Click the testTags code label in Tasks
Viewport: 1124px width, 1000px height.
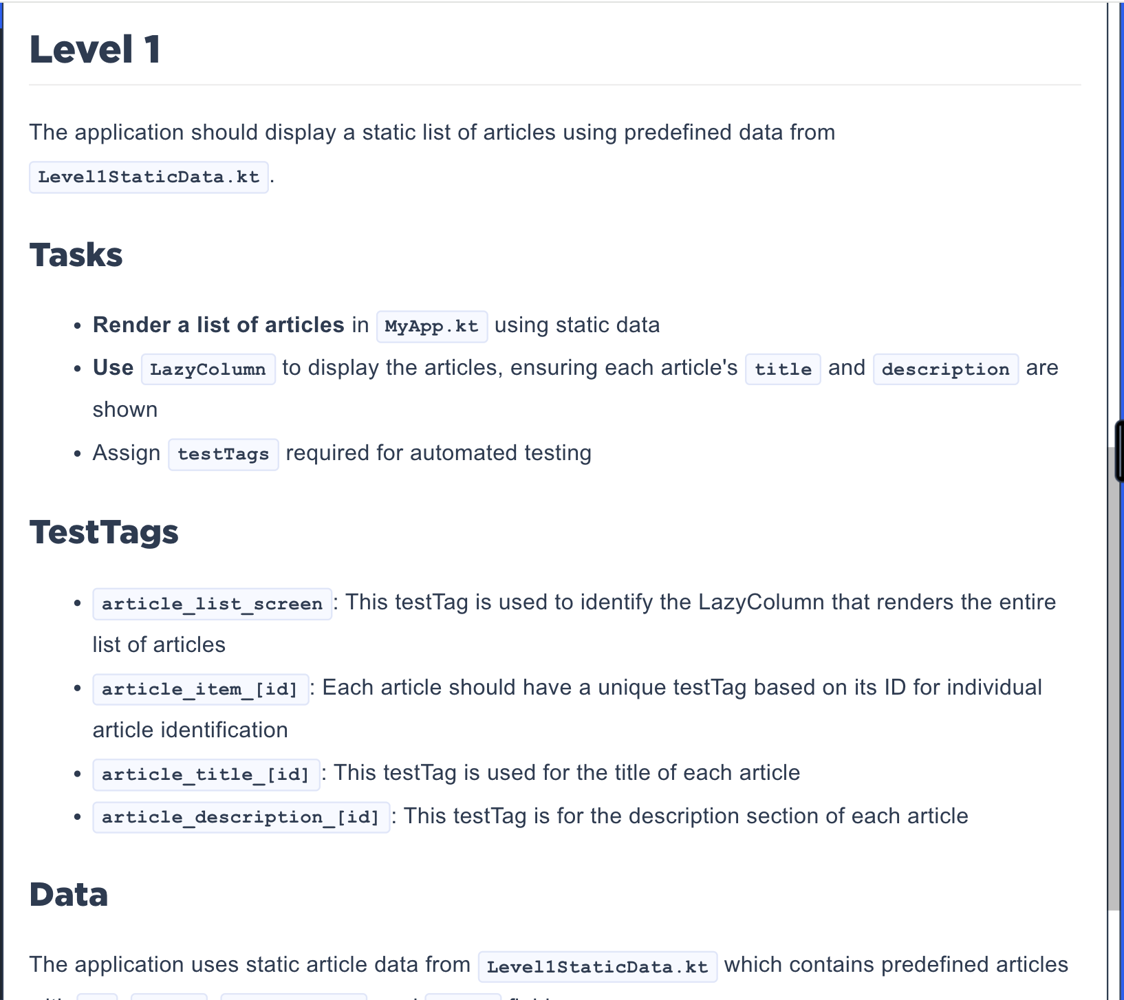223,454
